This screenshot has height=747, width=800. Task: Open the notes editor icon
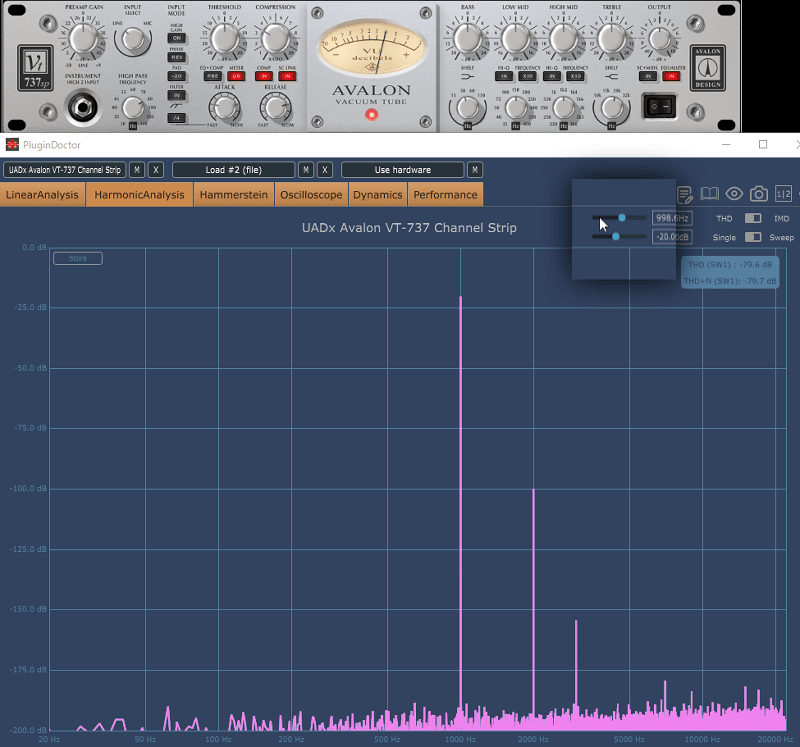[685, 194]
